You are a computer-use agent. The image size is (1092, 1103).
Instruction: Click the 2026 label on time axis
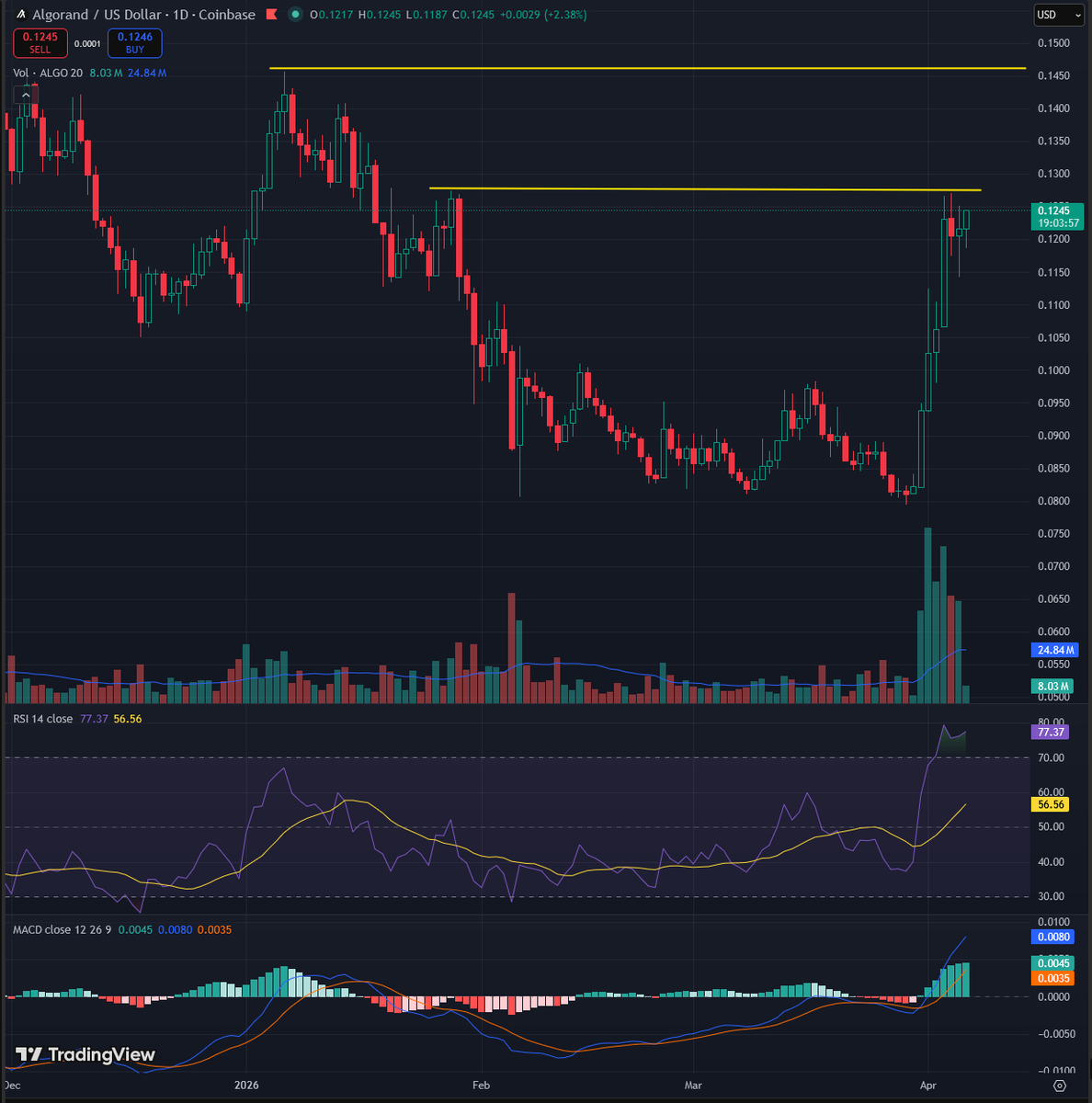[x=246, y=1085]
